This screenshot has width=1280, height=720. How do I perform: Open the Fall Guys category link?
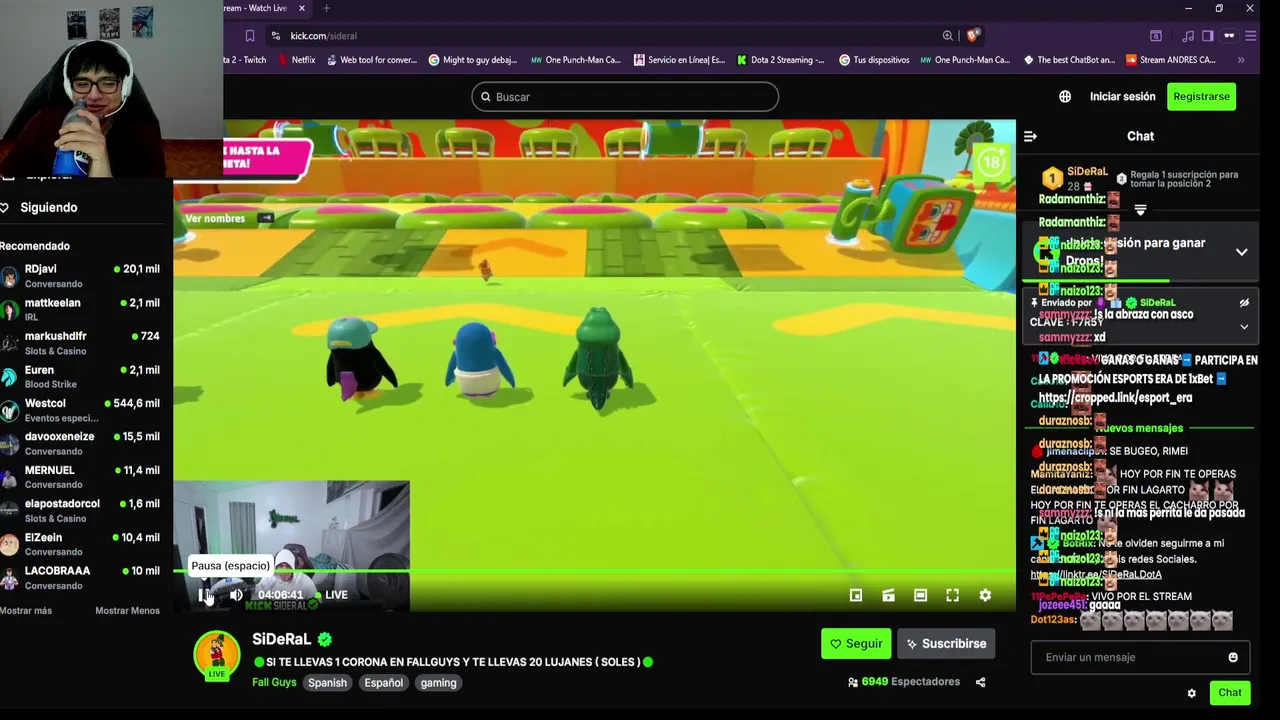pos(274,683)
